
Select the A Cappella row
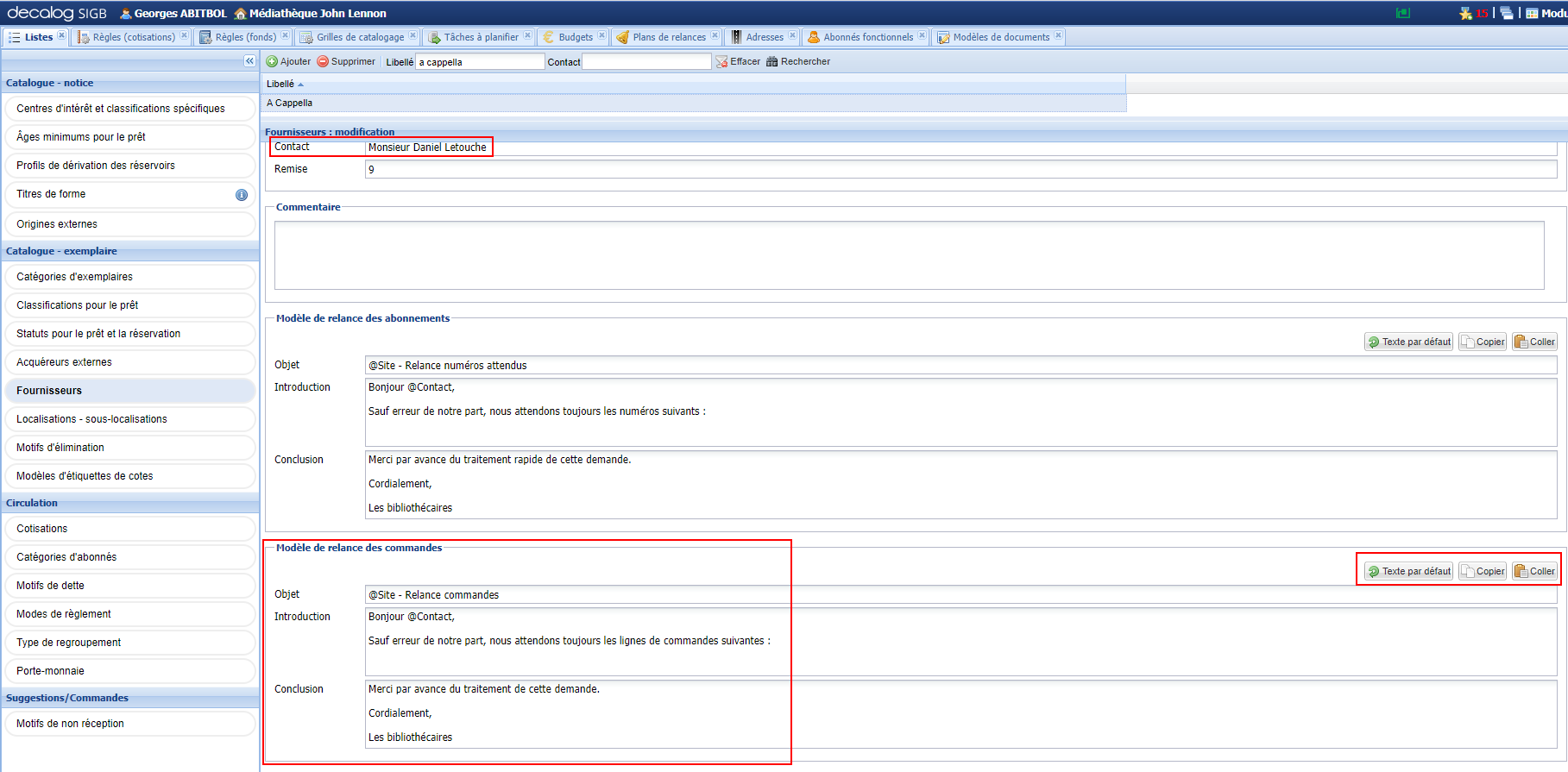[x=694, y=103]
